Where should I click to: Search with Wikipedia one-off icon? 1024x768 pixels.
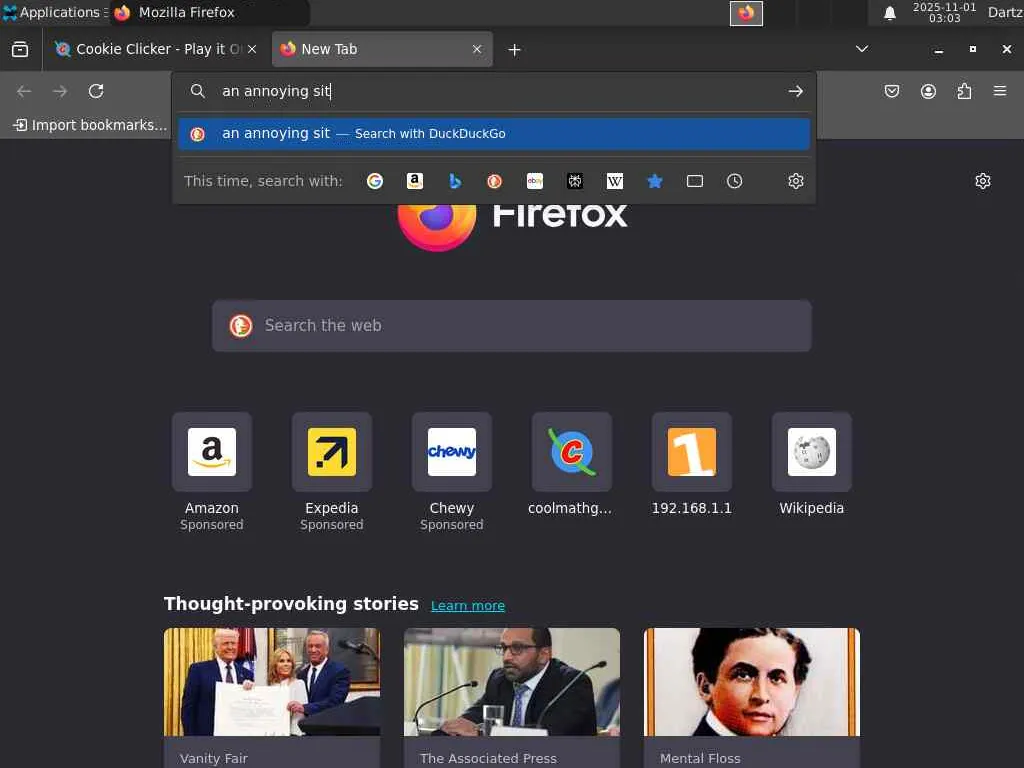[x=615, y=181]
